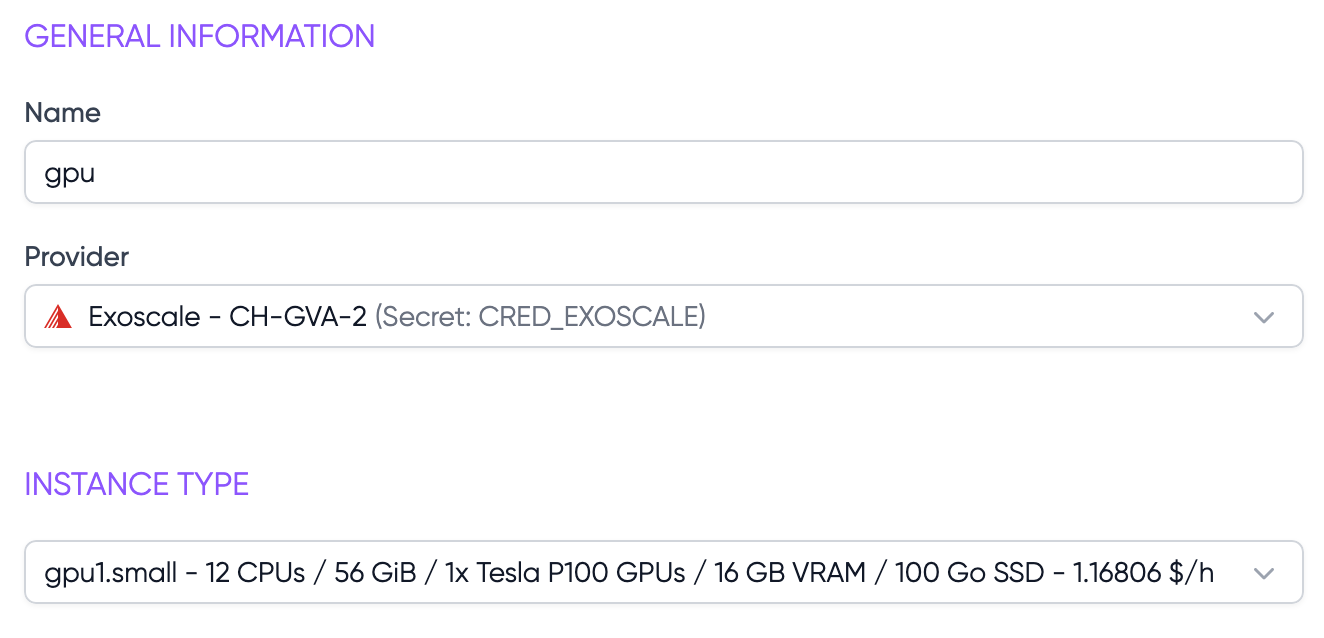Expand the gpu1.small instance selector
The image size is (1324, 638).
coord(663,572)
